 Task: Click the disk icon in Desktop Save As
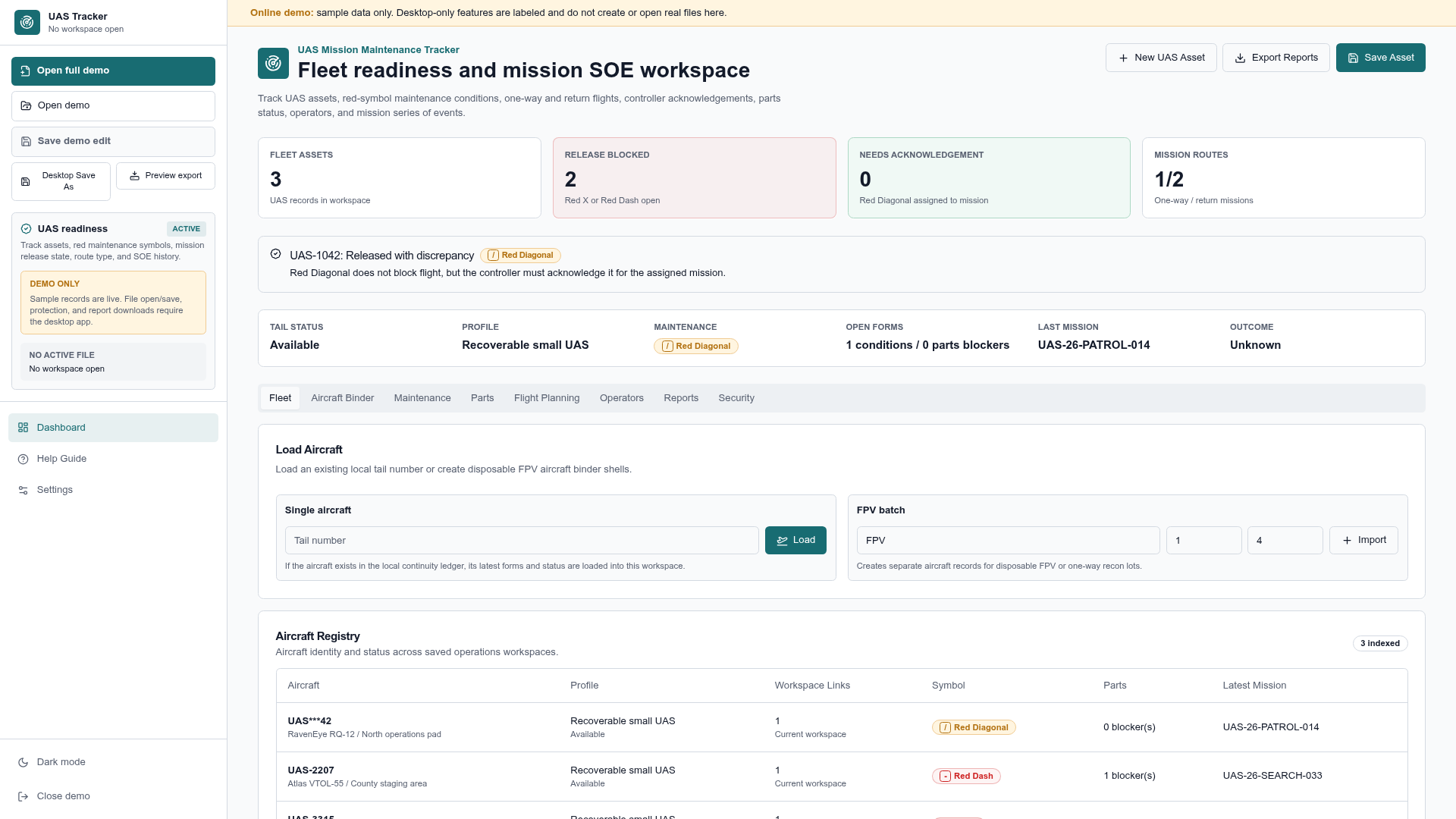click(x=26, y=181)
